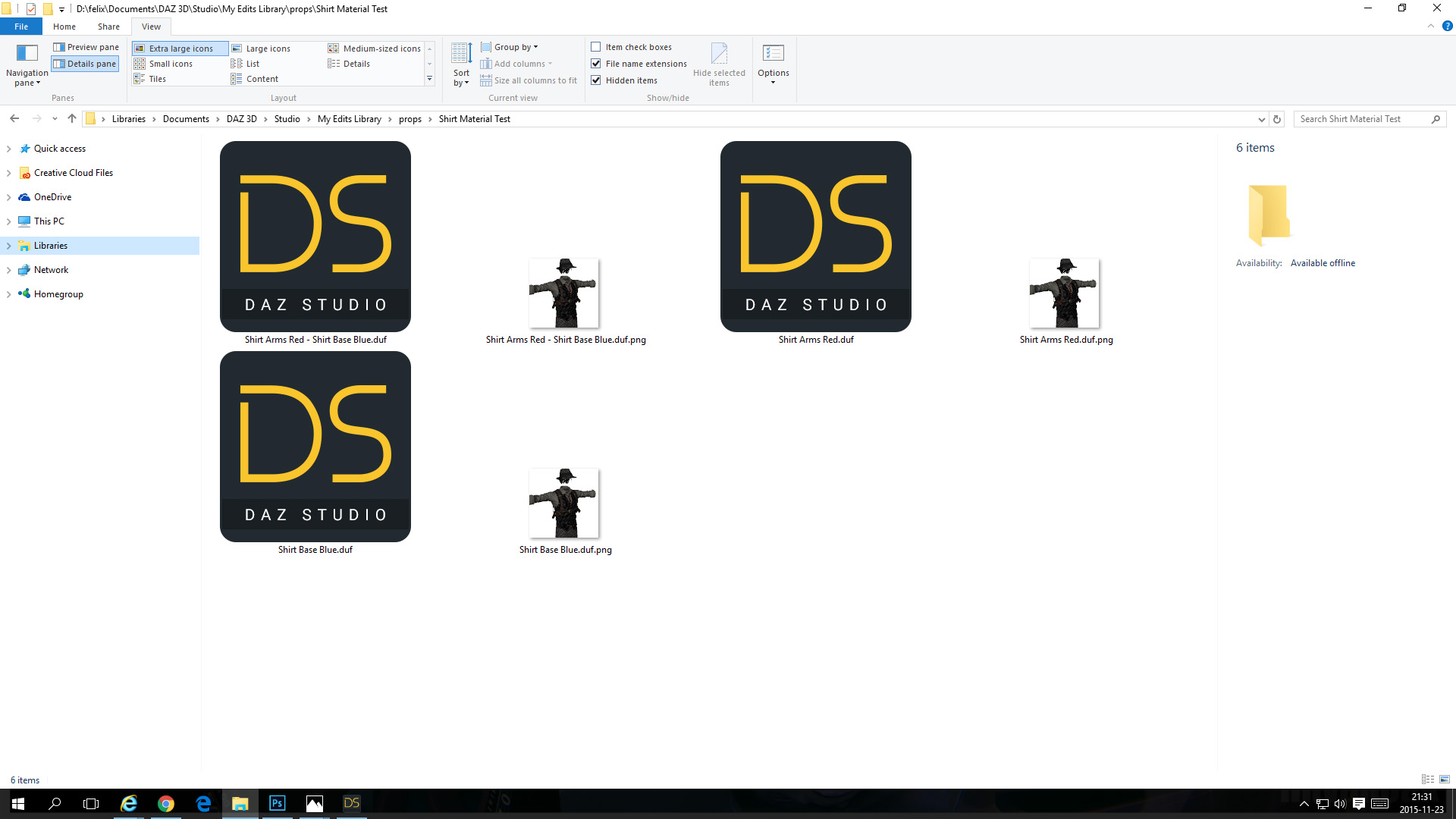This screenshot has height=819, width=1456.
Task: Expand the This PC tree node
Action: [x=8, y=221]
